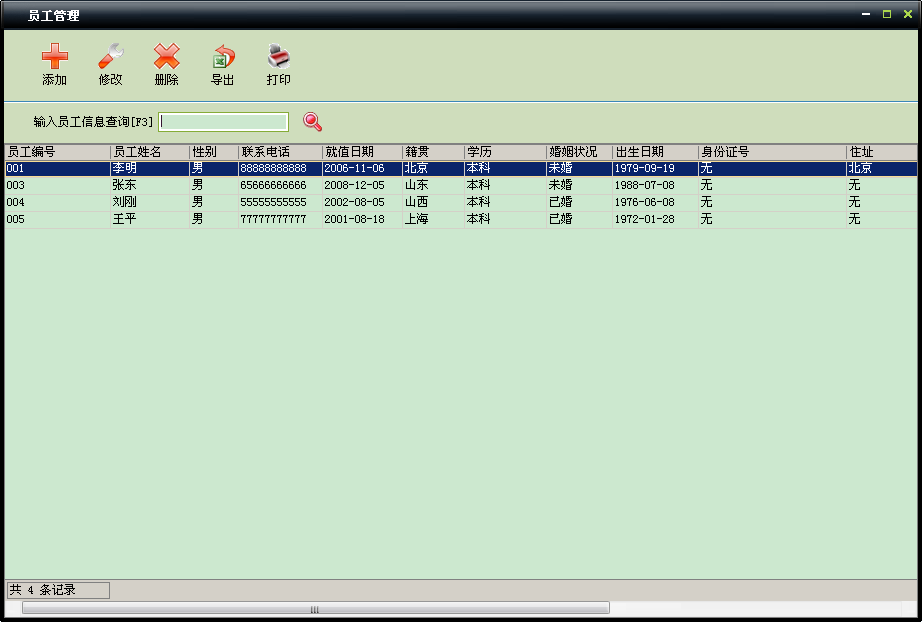Click the name 刘刚
The height and width of the screenshot is (622, 922).
[x=124, y=202]
